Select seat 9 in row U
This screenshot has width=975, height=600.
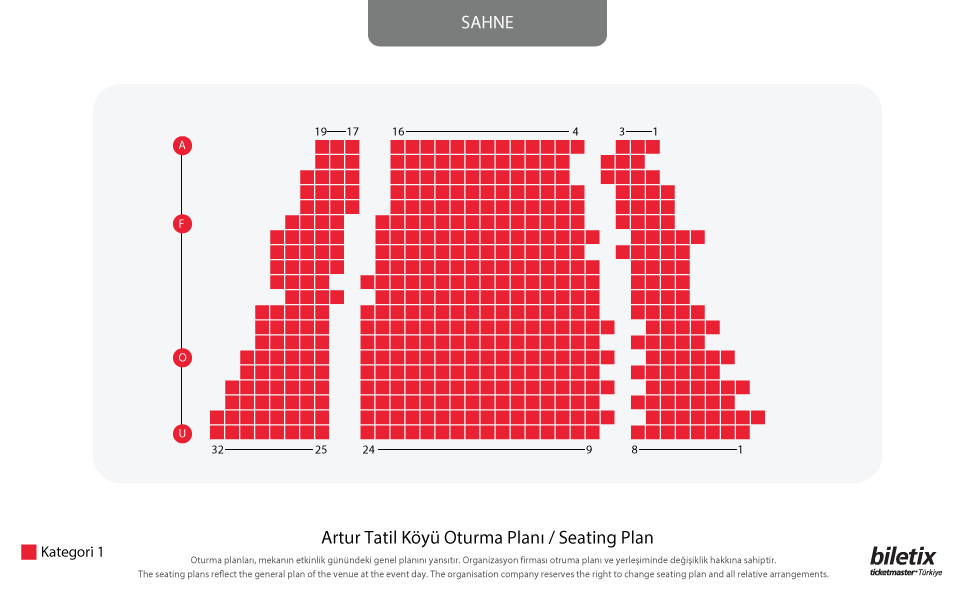[593, 432]
